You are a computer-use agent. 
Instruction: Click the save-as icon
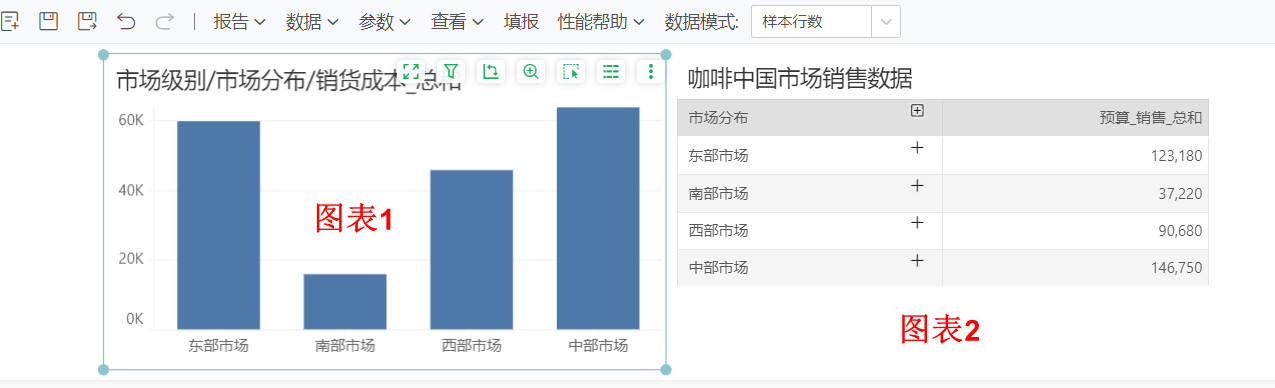click(x=88, y=21)
